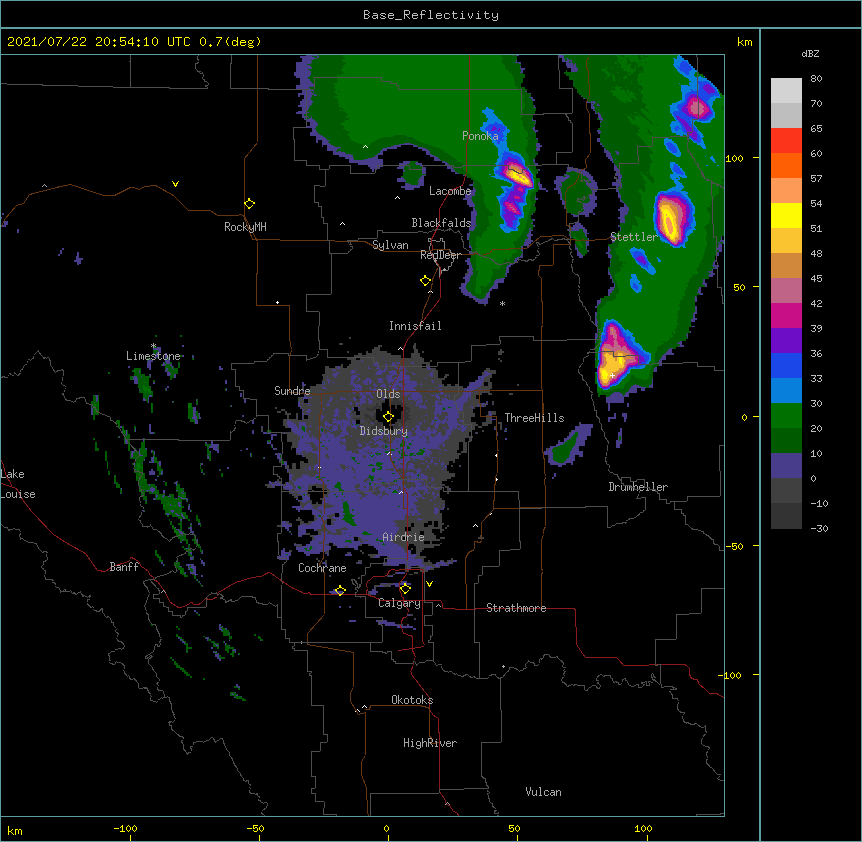This screenshot has width=862, height=842.
Task: Click the Strathmore label
Action: [x=516, y=608]
